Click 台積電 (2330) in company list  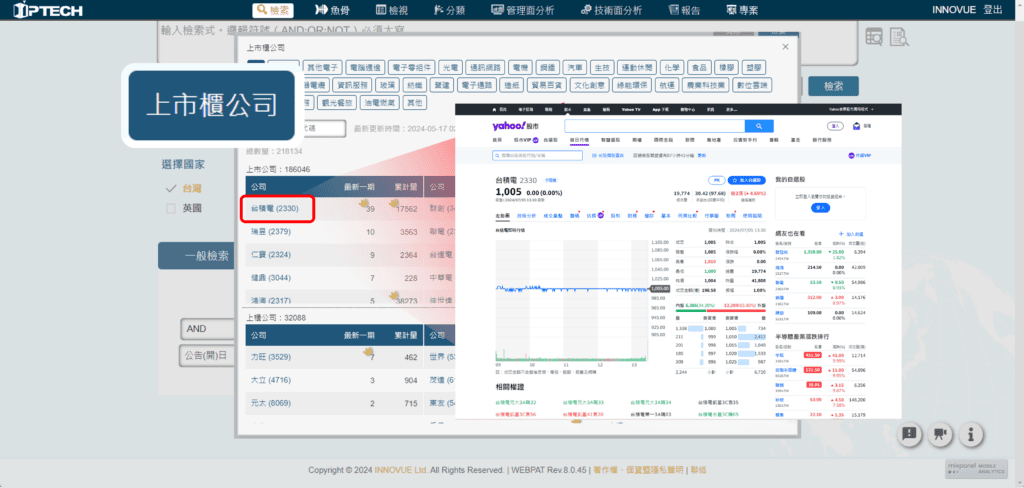pos(276,208)
